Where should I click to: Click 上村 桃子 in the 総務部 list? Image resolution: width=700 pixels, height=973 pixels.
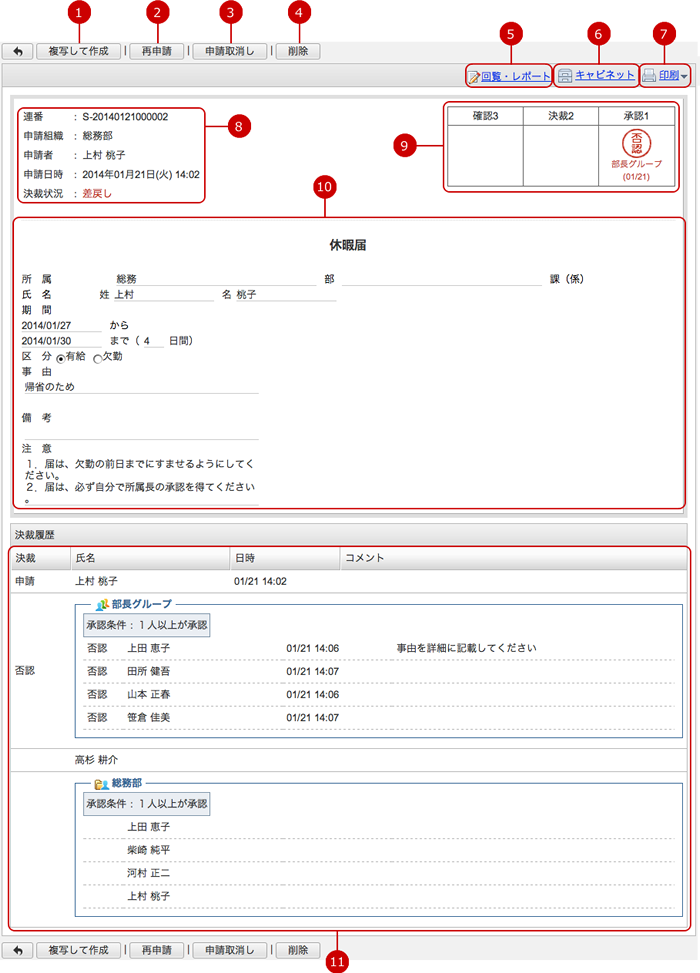point(149,896)
